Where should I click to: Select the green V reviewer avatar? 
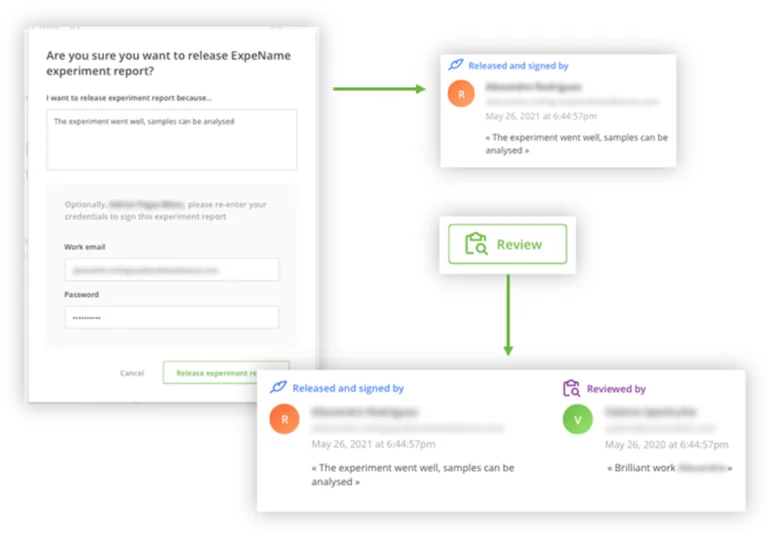[577, 419]
